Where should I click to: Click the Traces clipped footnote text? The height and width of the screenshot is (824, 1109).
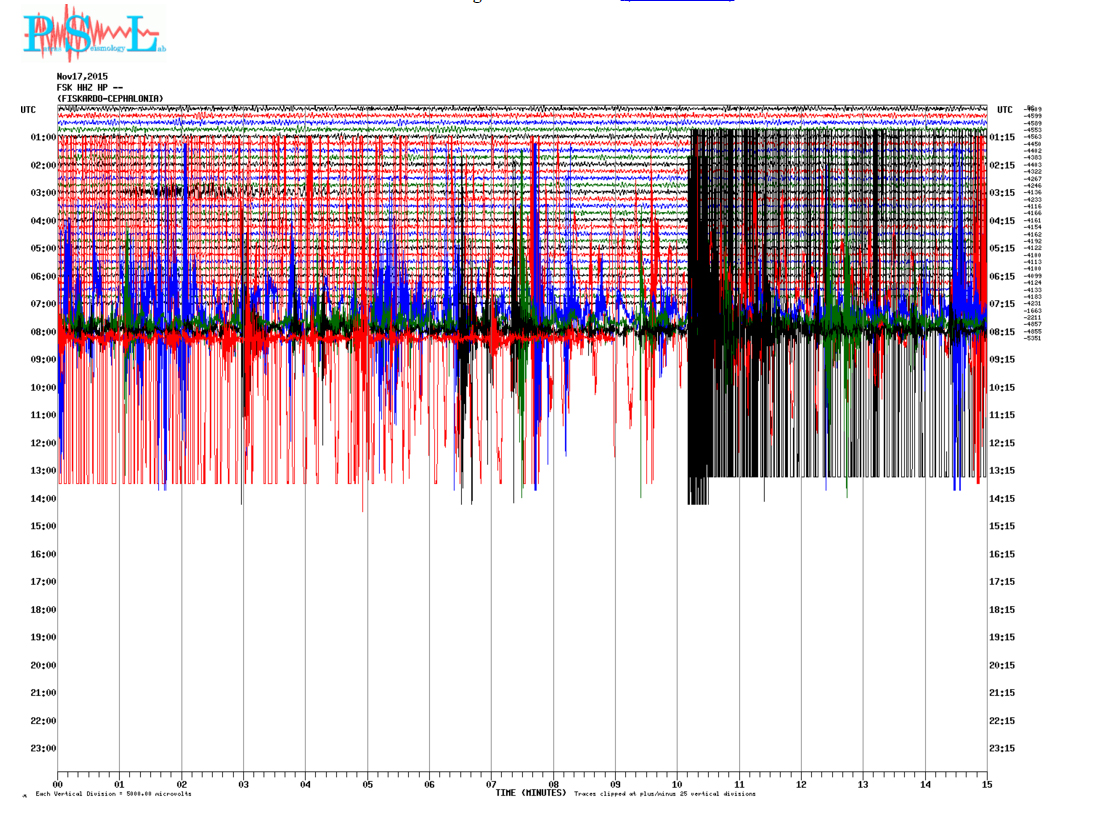[664, 794]
